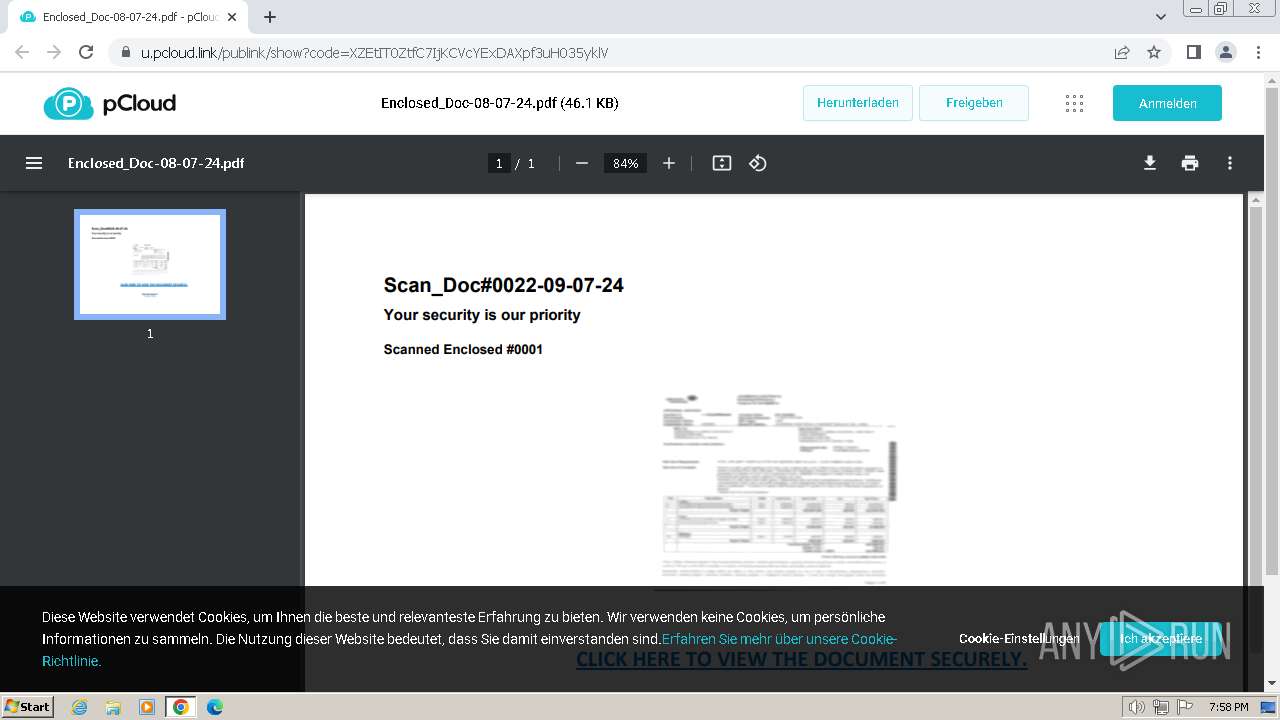Screen dimensions: 1280x720
Task: Open Chrome from the taskbar
Action: point(181,707)
